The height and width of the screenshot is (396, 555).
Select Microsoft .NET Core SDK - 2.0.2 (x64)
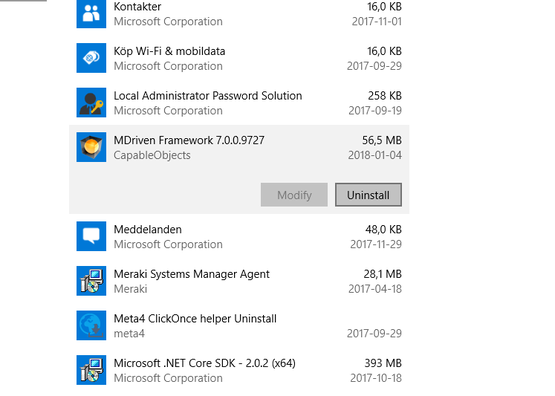point(205,363)
